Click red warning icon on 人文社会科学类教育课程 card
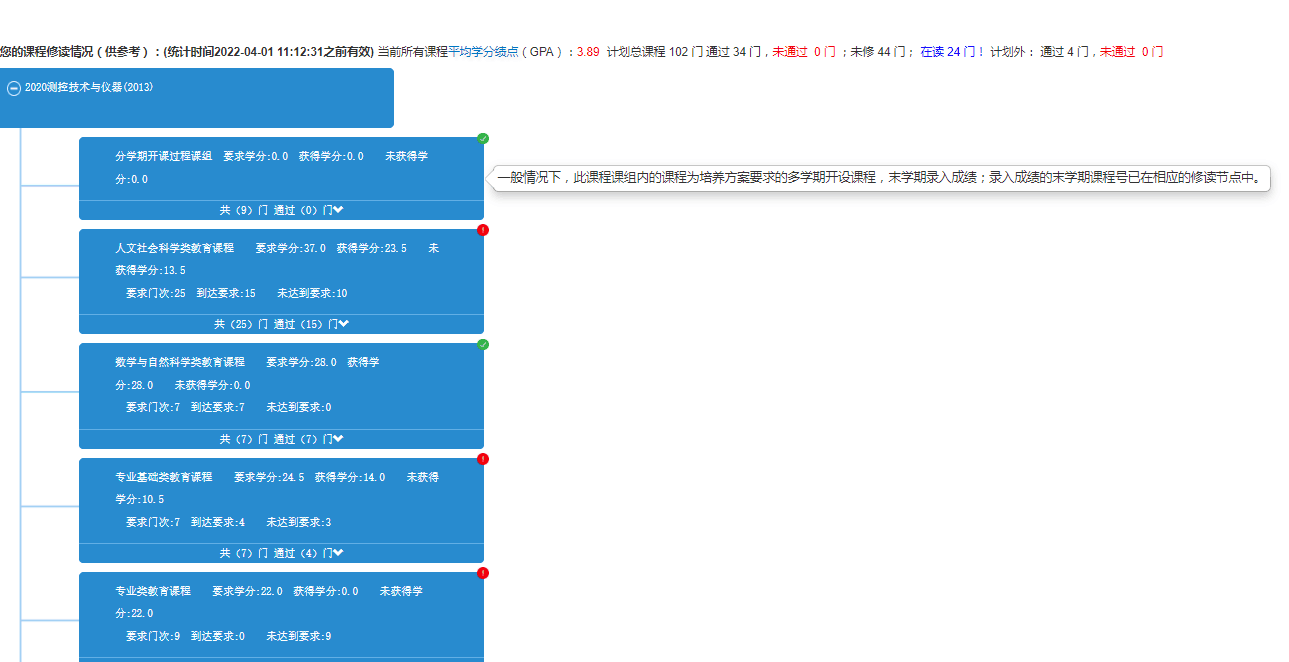The width and height of the screenshot is (1289, 662). 483,230
